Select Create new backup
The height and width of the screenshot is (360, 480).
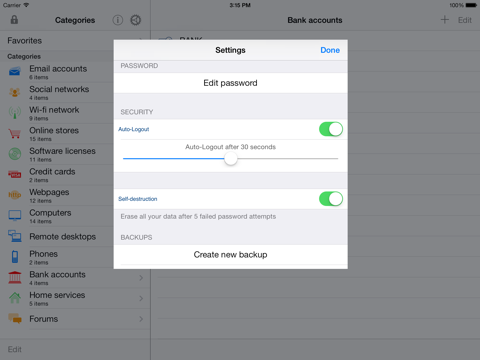(x=230, y=255)
